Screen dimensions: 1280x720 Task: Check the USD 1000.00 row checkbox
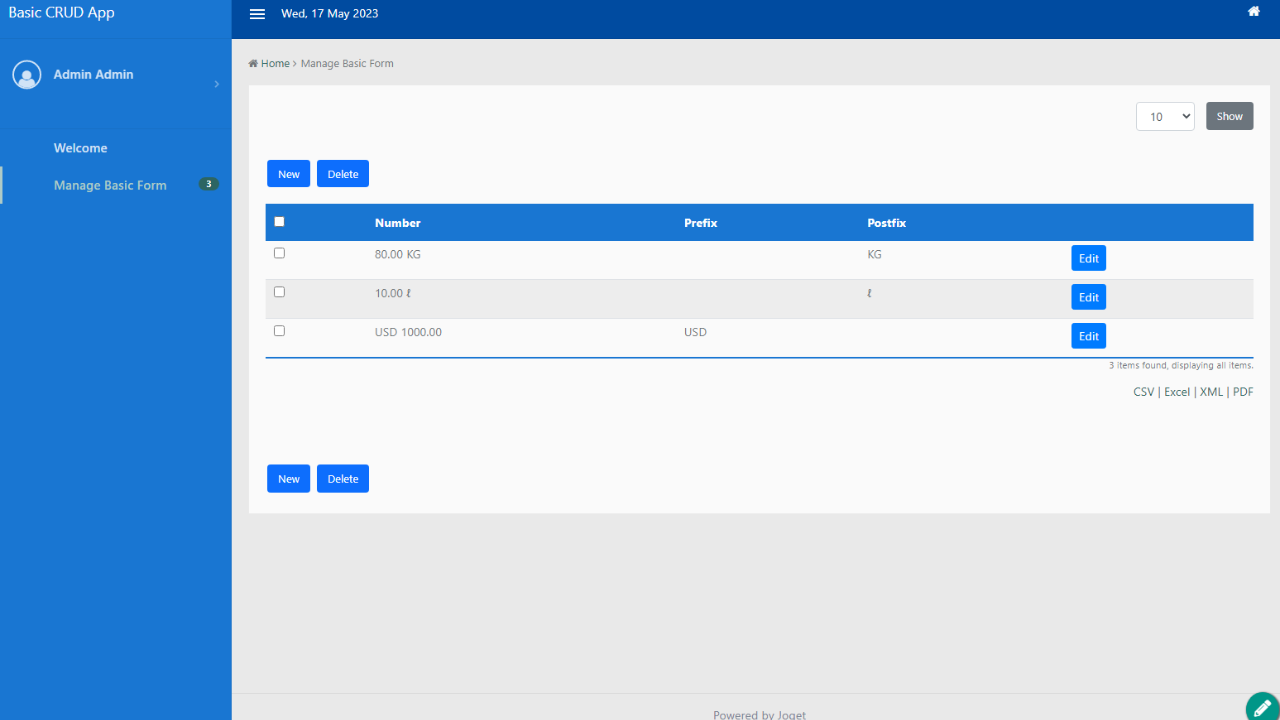279,331
